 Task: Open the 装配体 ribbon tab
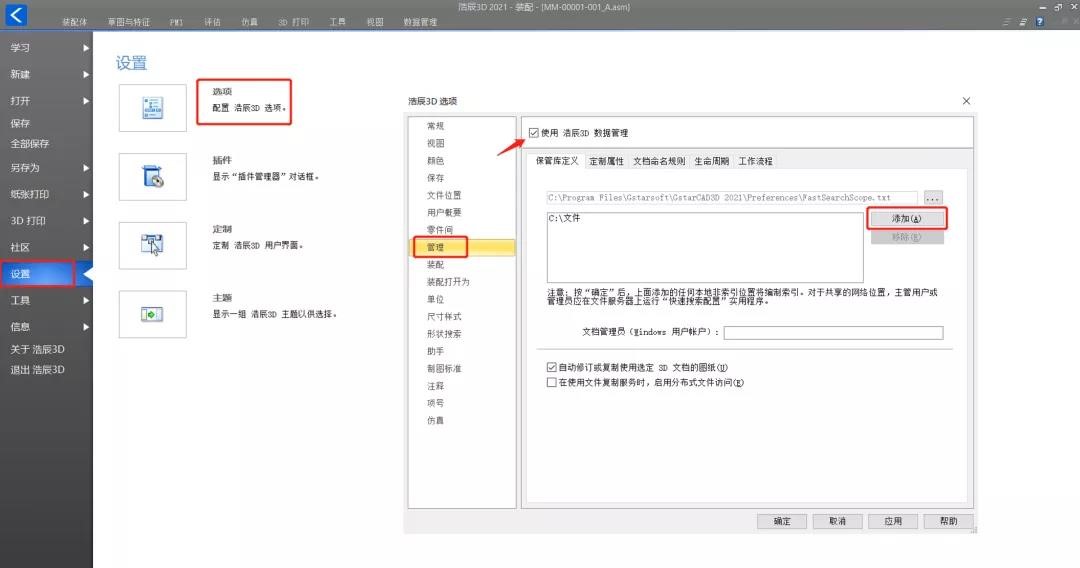tap(74, 22)
